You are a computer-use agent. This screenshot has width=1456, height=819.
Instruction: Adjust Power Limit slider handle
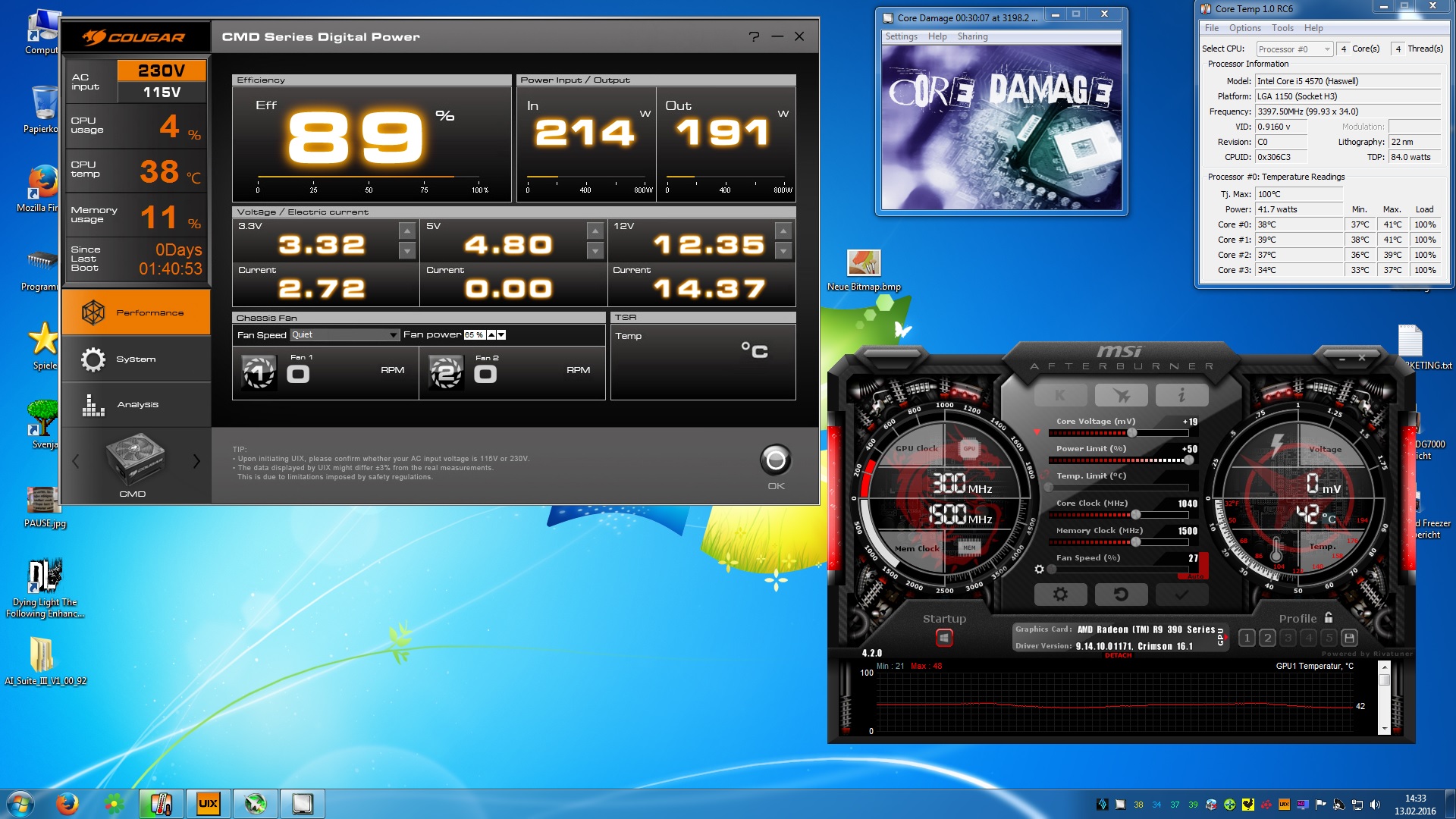click(1188, 460)
